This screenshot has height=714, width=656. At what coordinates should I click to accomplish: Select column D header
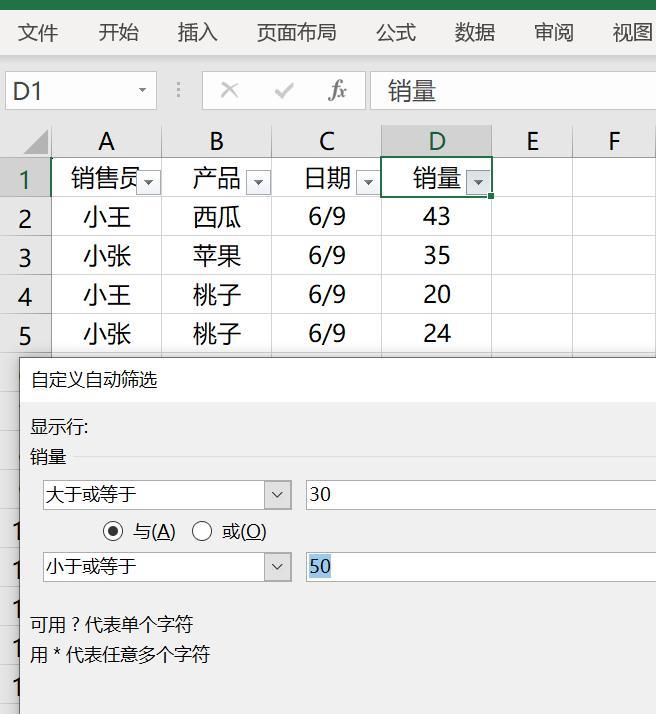click(437, 141)
